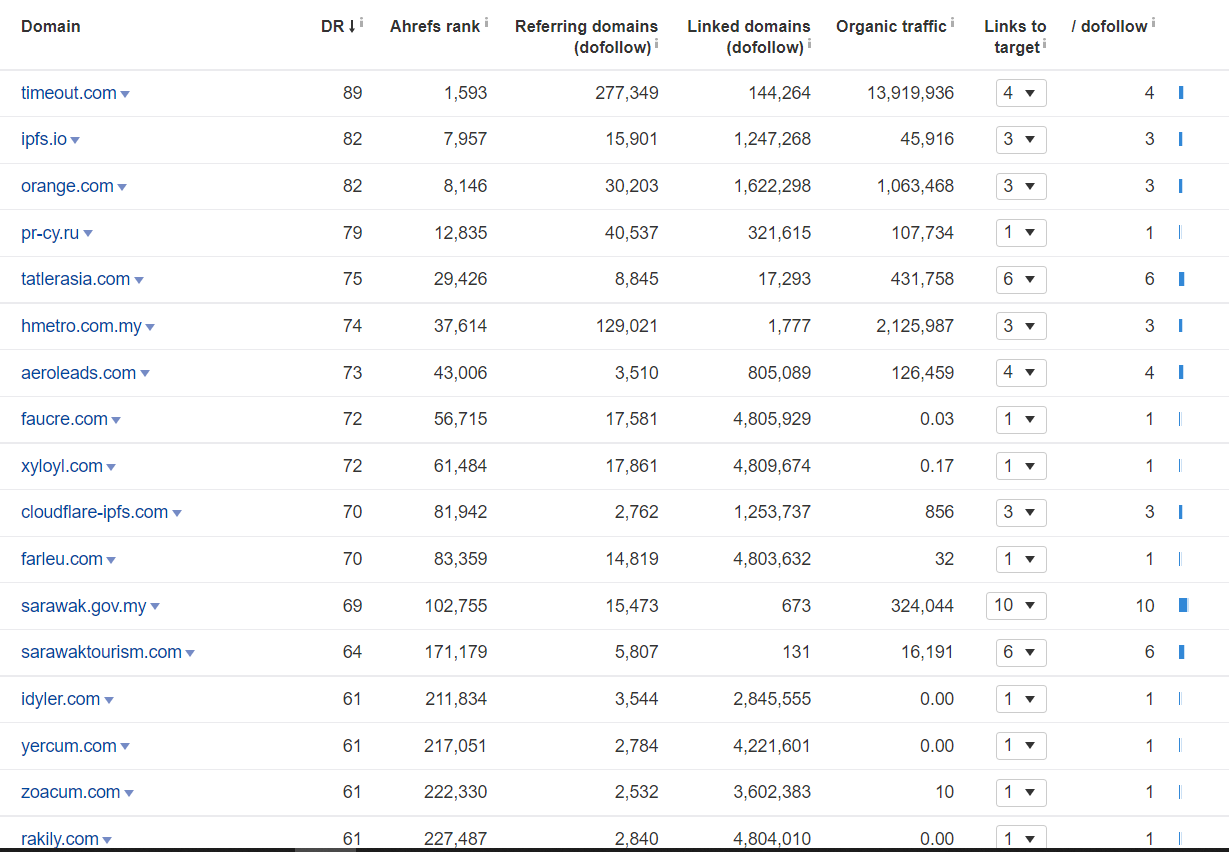Expand the arrow next to xyloyl.com

(111, 467)
